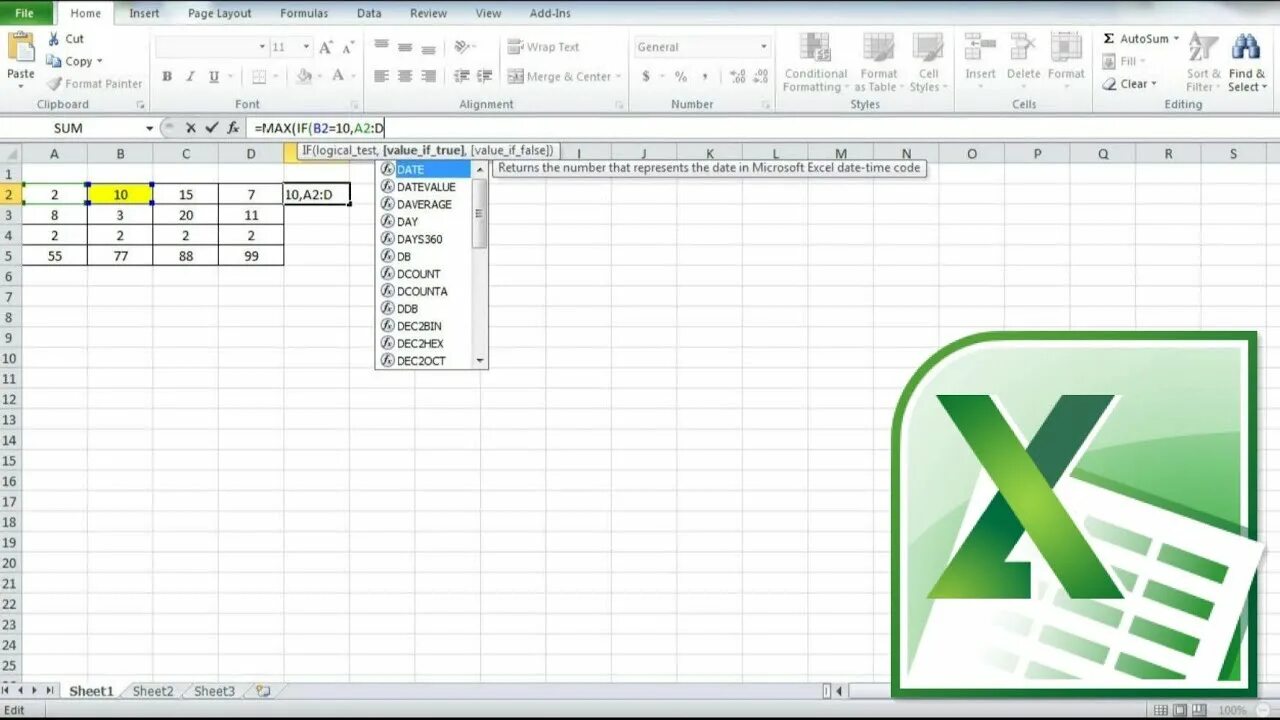Click the Paste clipboard icon
This screenshot has width=1280, height=720.
[x=20, y=47]
